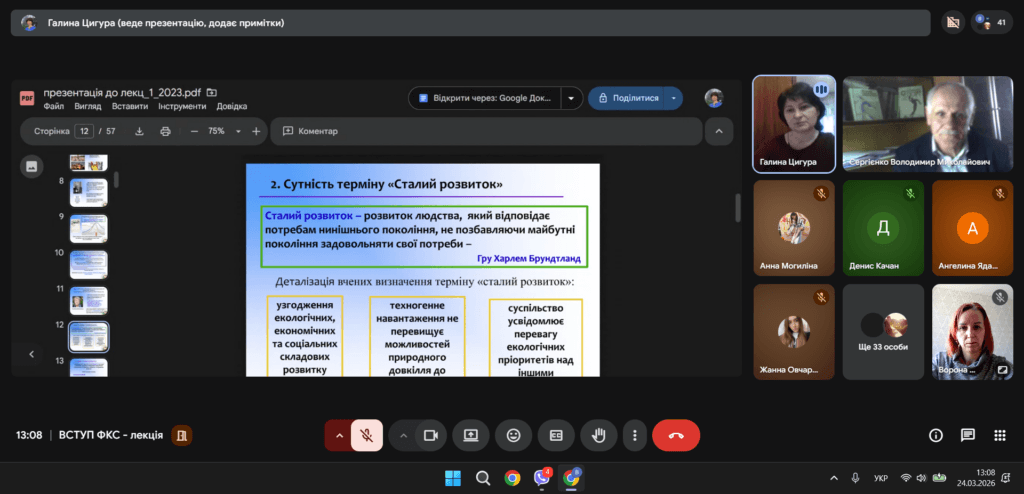Select slide 10 thumbnail in sidebar
Screen dimensions: 1024x494
[x=88, y=264]
